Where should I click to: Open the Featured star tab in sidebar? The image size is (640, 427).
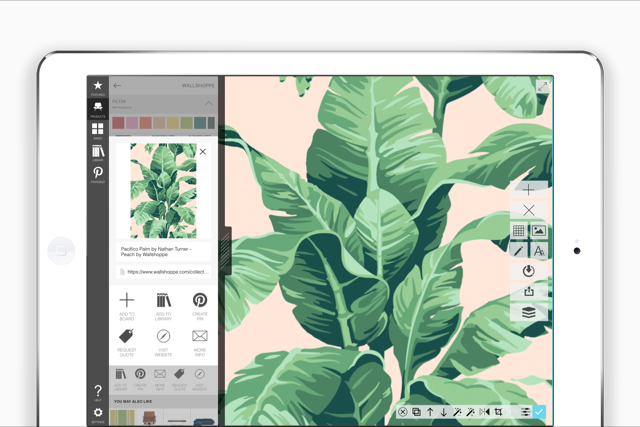98,87
